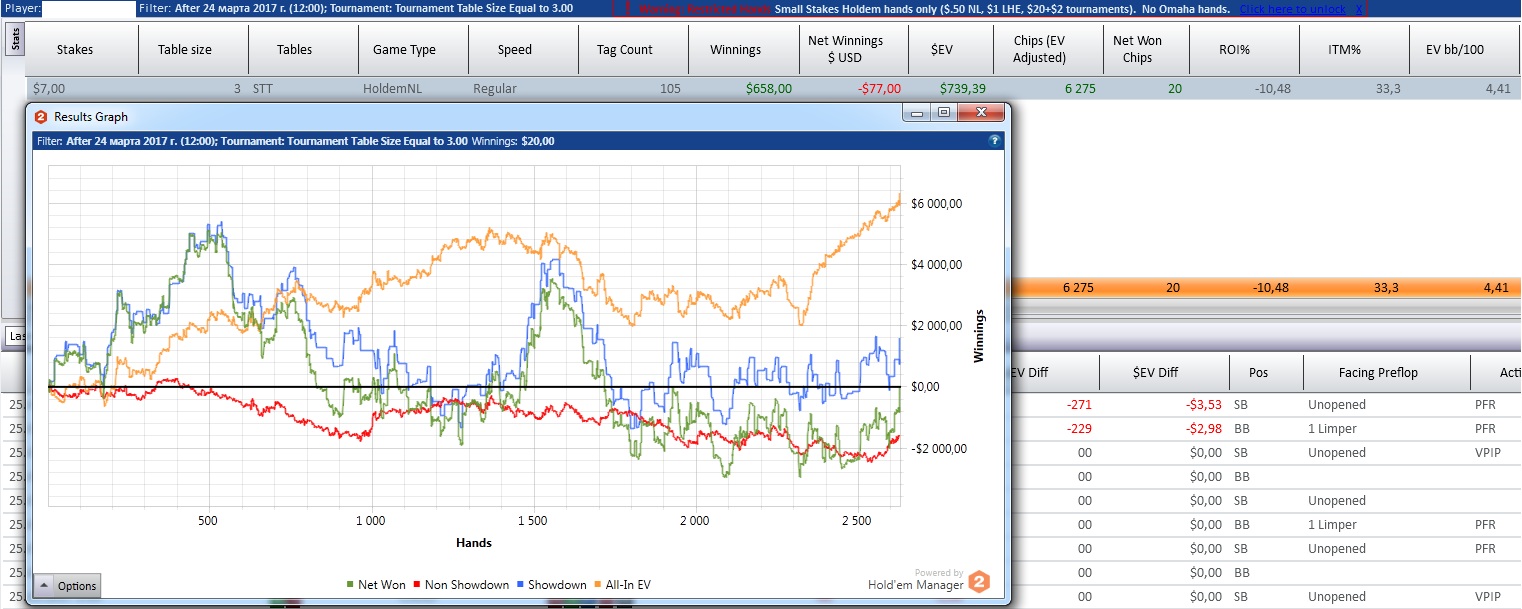
Task: Click the 'Click here to unlock' link
Action: [x=1293, y=9]
